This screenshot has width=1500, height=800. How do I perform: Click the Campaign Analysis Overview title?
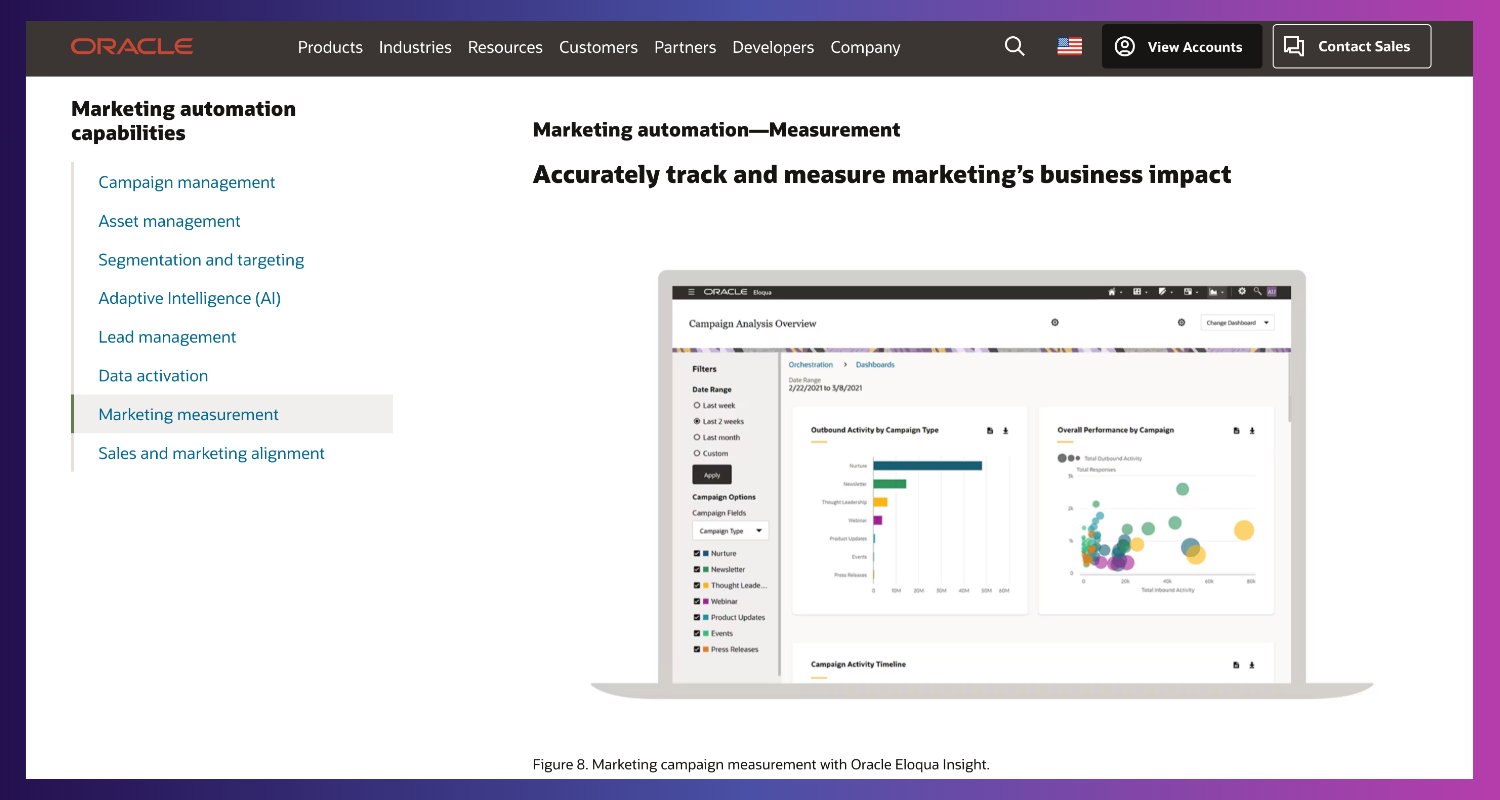click(x=753, y=323)
